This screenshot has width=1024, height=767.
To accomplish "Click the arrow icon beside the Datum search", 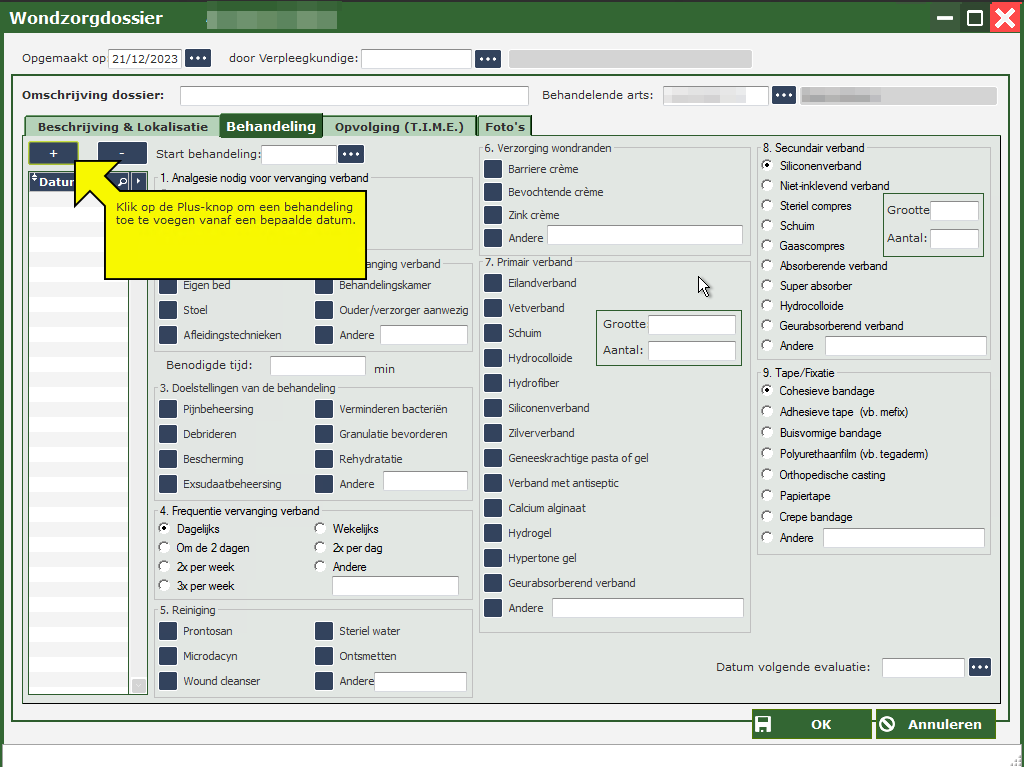I will point(139,181).
